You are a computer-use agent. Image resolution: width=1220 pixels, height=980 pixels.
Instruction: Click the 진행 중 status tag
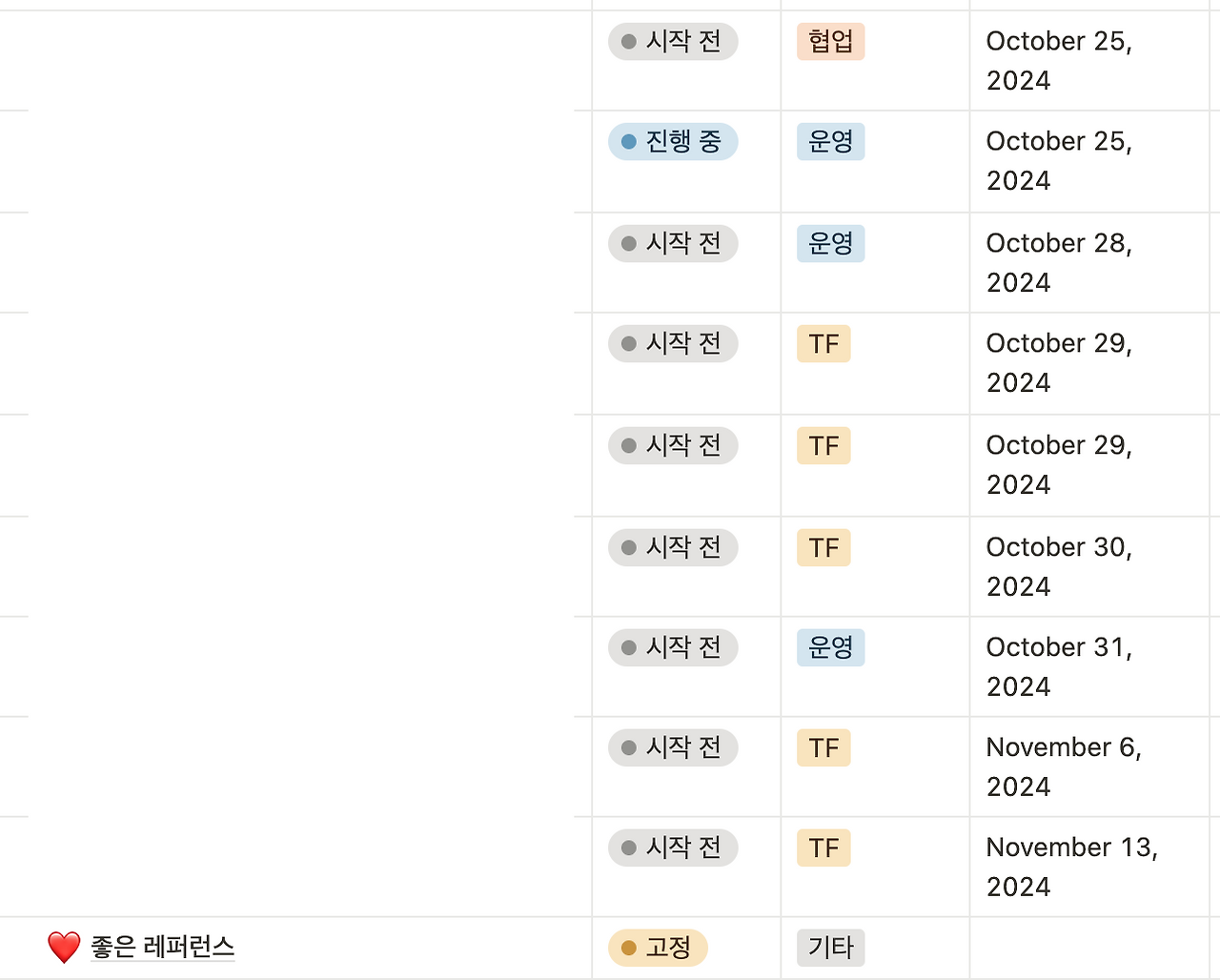(673, 141)
